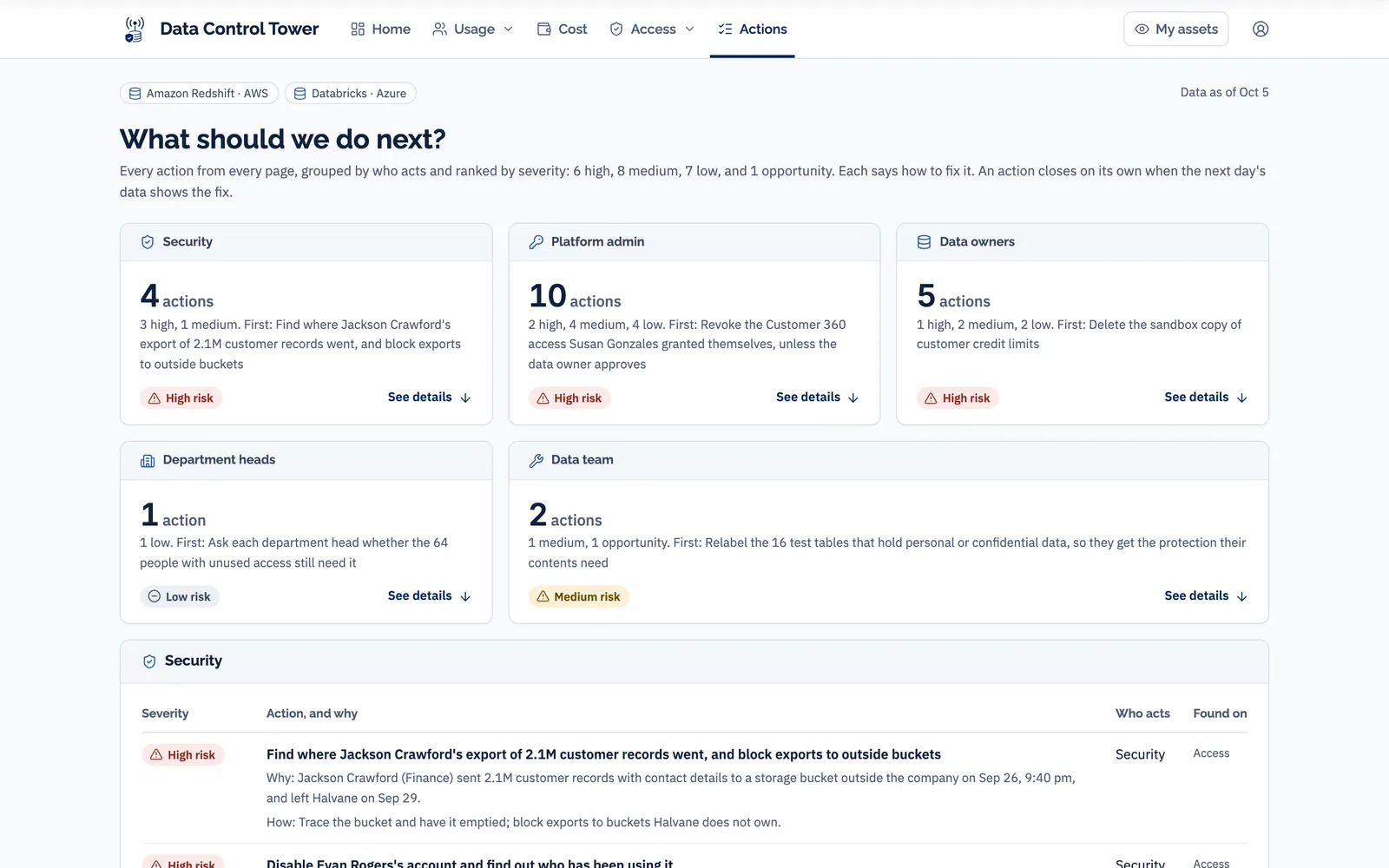
Task: Select the Actions tab
Action: pyautogui.click(x=753, y=29)
